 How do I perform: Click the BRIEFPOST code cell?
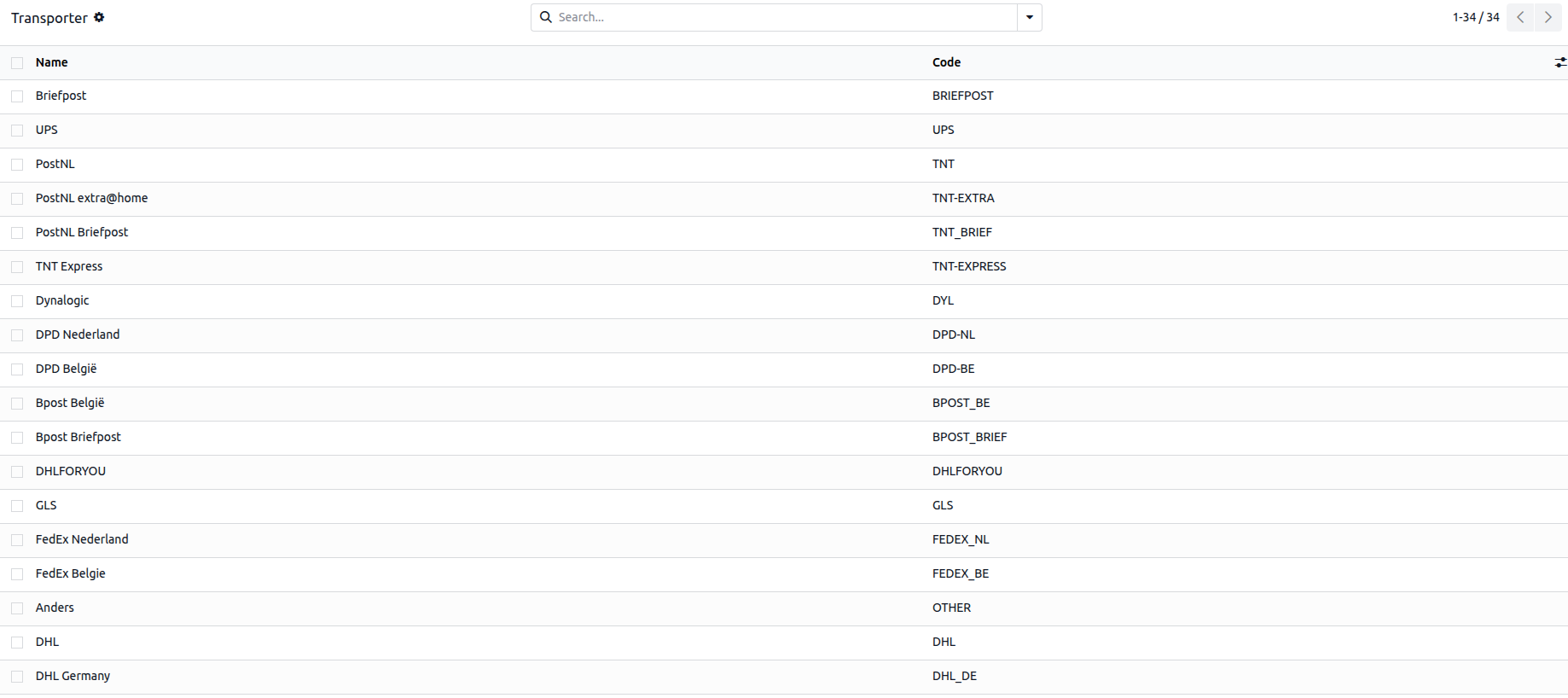coord(963,96)
